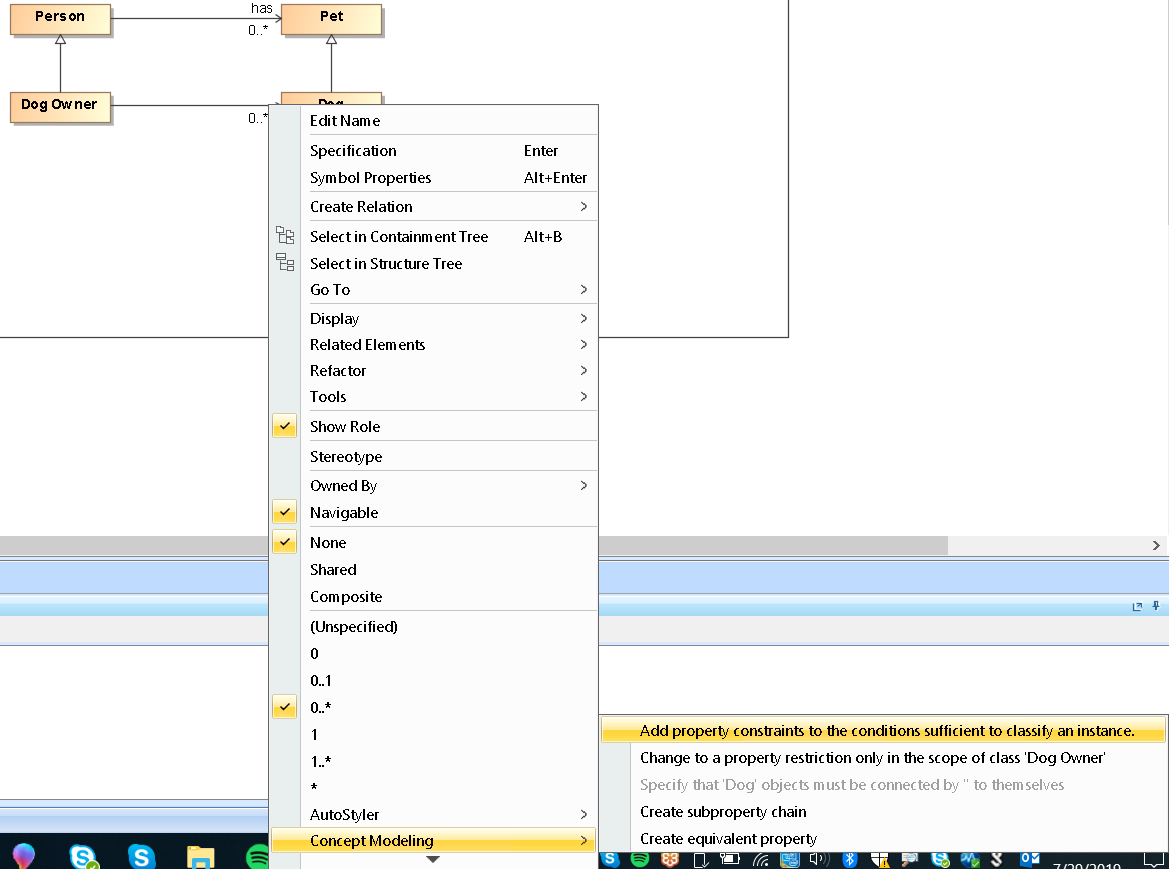This screenshot has width=1169, height=869.
Task: Click the Select in Structure Tree icon
Action: [285, 263]
